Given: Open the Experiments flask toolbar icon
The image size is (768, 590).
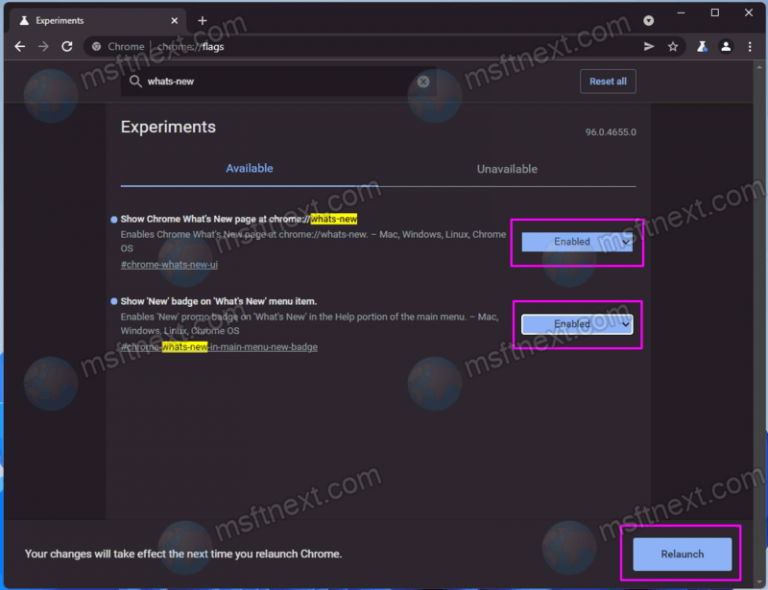Looking at the screenshot, I should click(702, 47).
